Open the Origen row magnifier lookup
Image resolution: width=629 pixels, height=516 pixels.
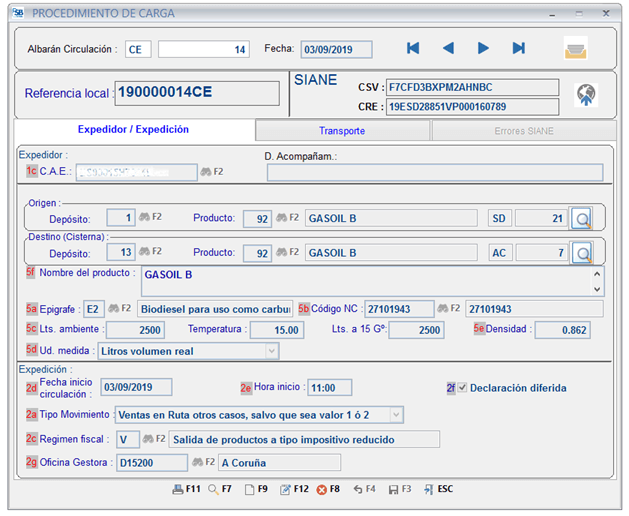tap(582, 219)
